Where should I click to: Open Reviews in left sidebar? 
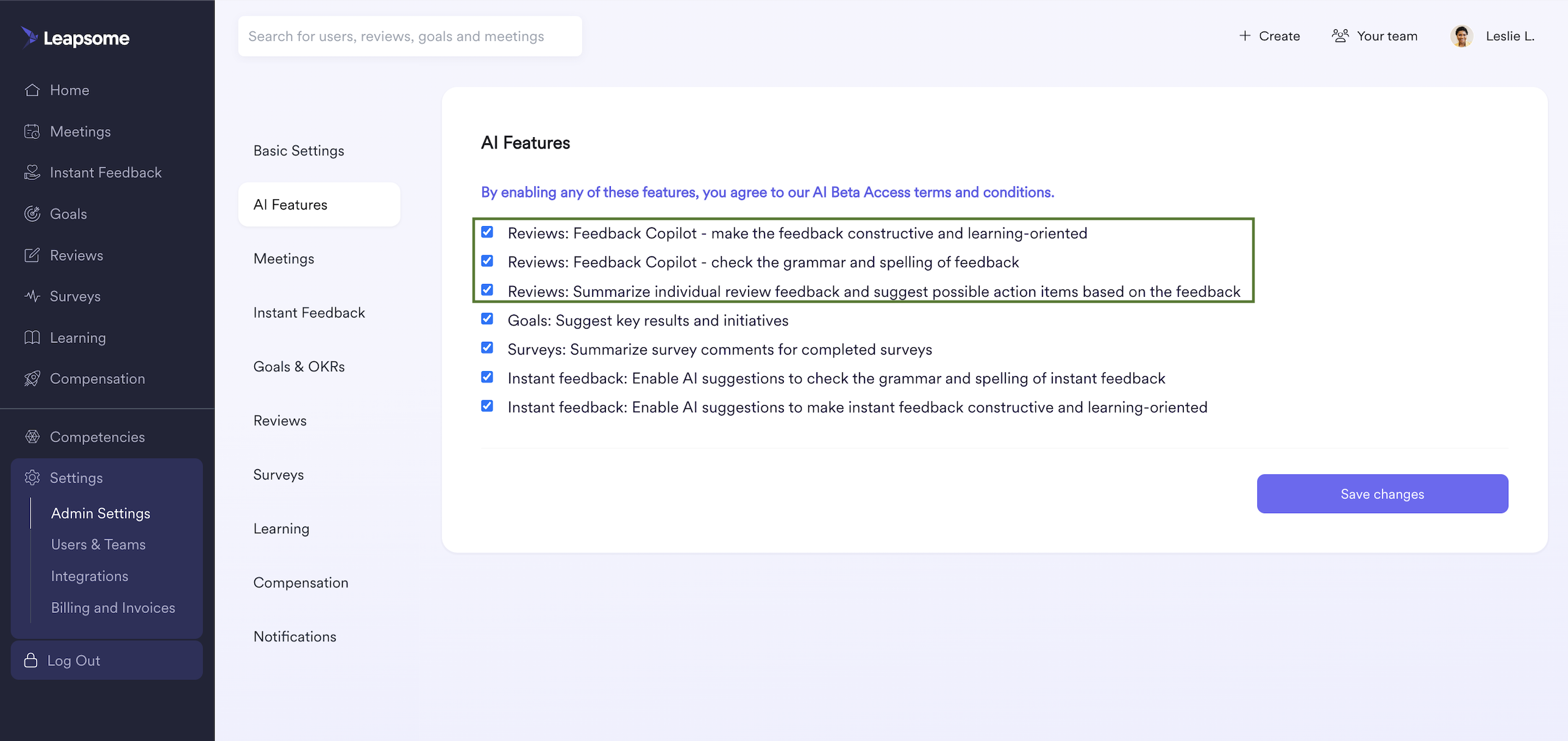[x=77, y=255]
